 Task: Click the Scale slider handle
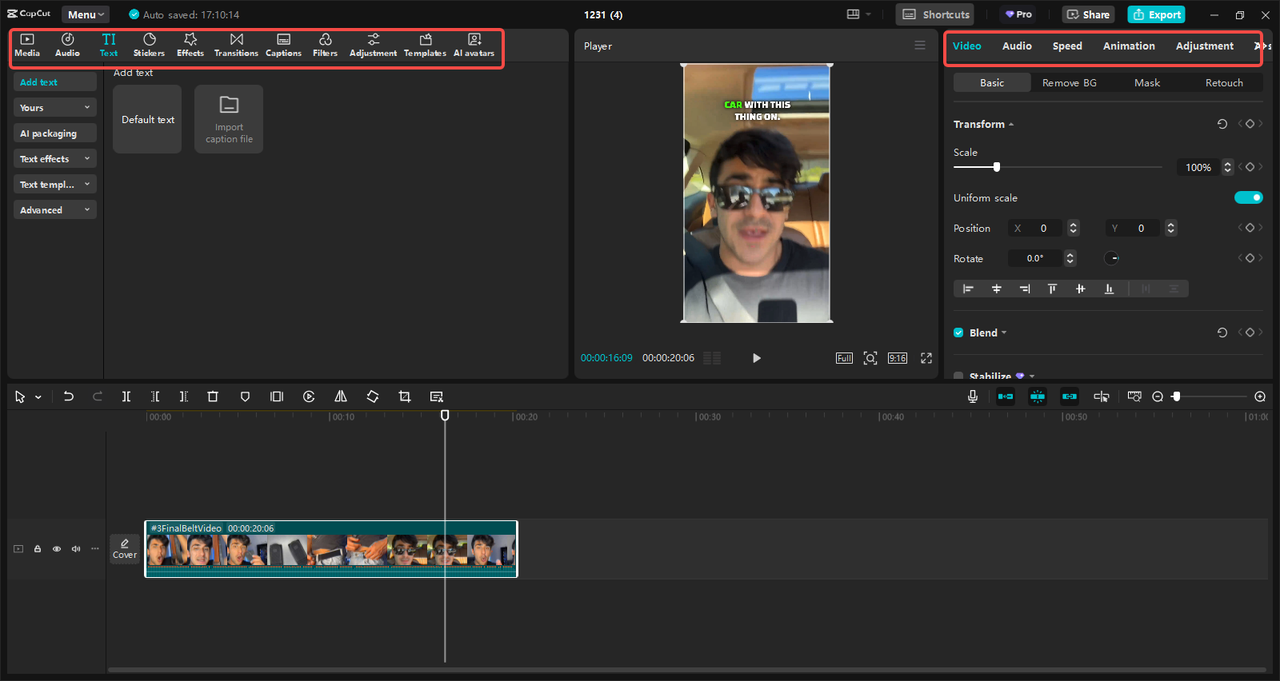coord(996,167)
